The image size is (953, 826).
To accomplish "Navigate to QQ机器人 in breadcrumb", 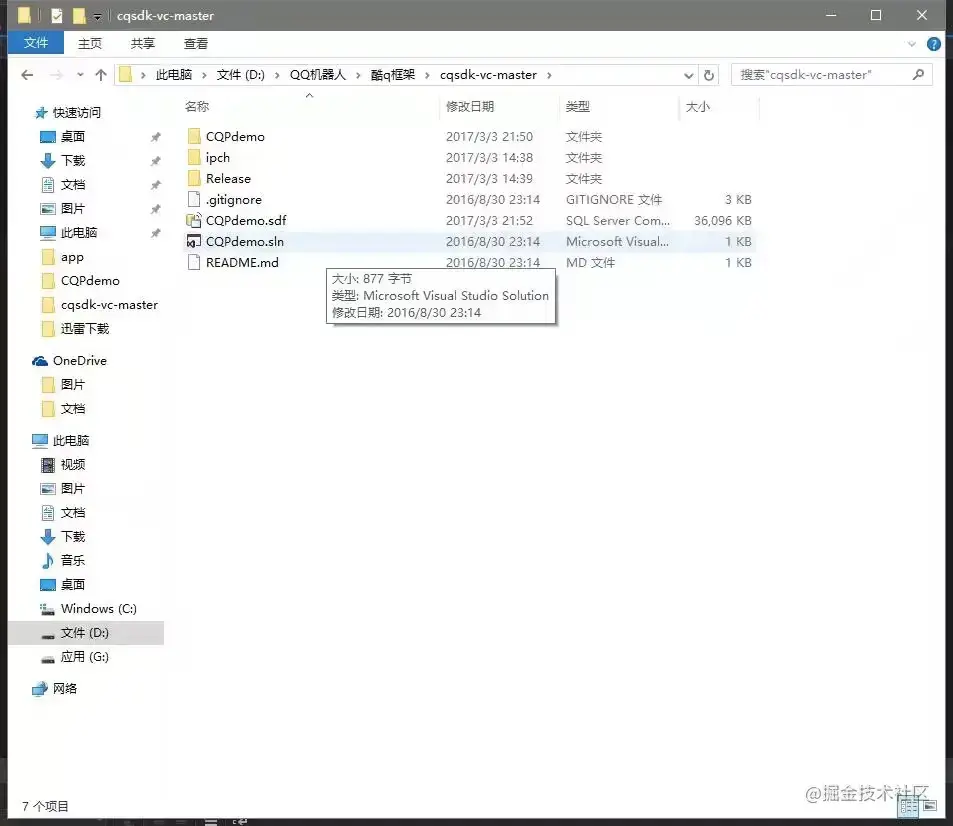I will 317,75.
